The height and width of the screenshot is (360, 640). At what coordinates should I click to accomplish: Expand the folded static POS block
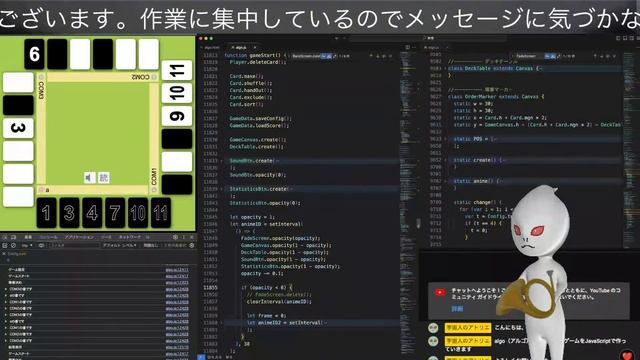pyautogui.click(x=445, y=139)
